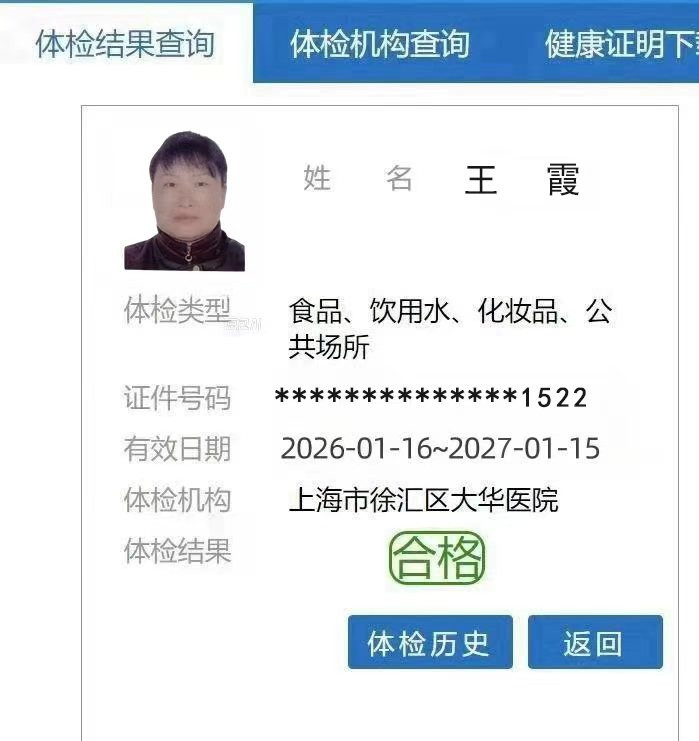
Task: Click the 体检类型 label
Action: [x=177, y=310]
